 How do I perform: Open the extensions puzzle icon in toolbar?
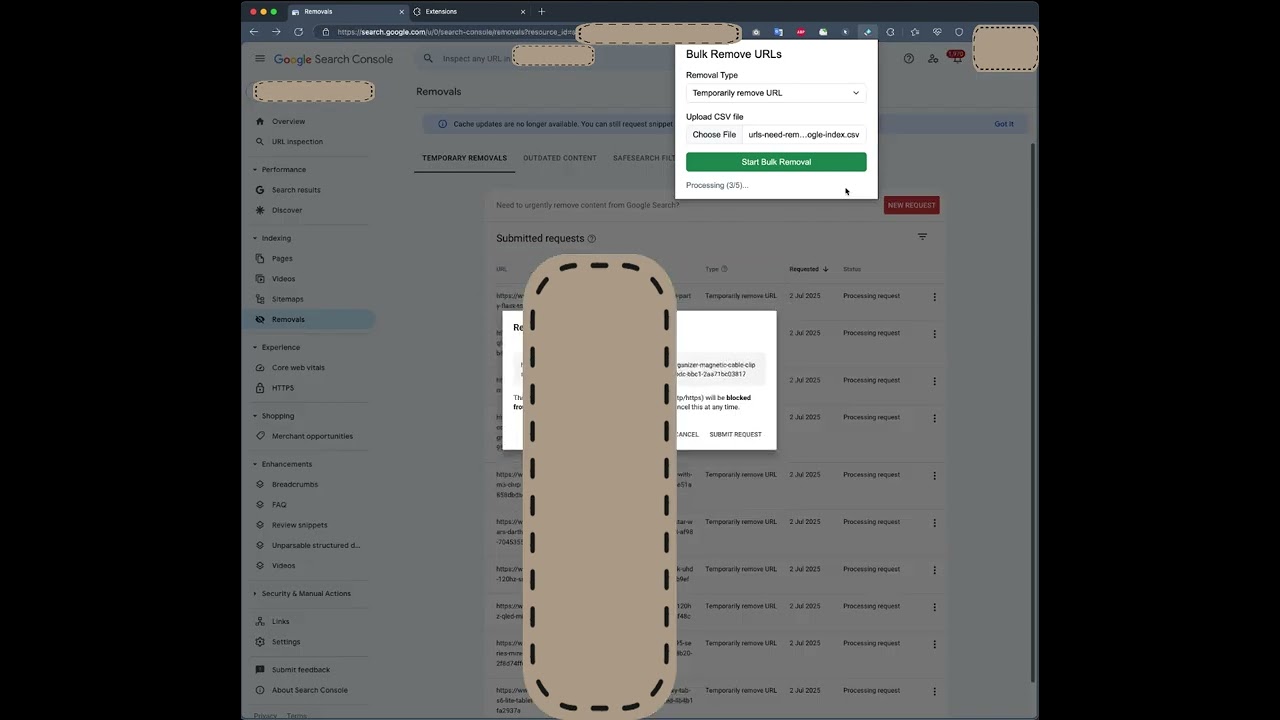[890, 32]
